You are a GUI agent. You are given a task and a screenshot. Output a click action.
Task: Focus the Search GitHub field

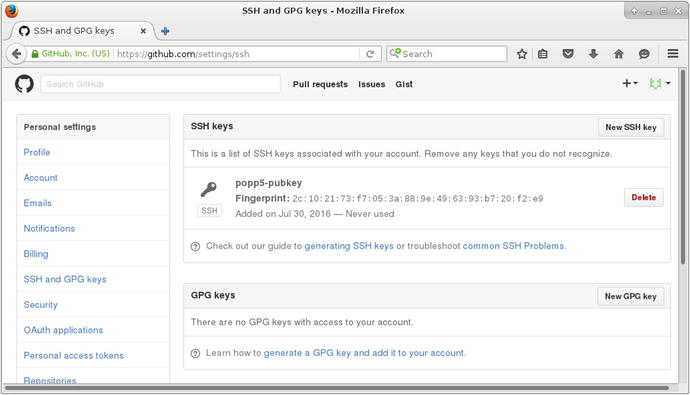160,84
